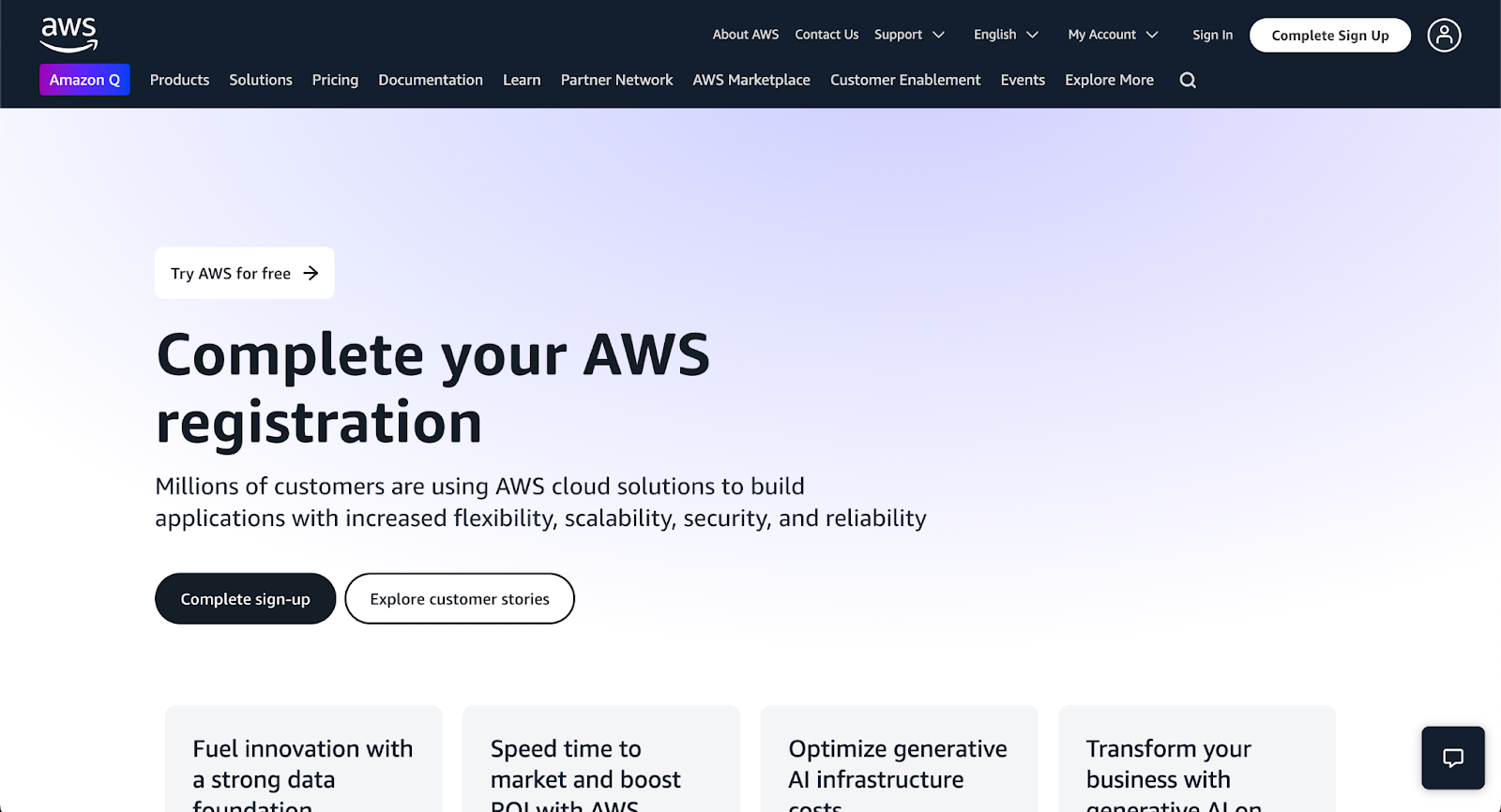This screenshot has height=812, width=1501.
Task: Click Try AWS for free button
Action: point(245,273)
